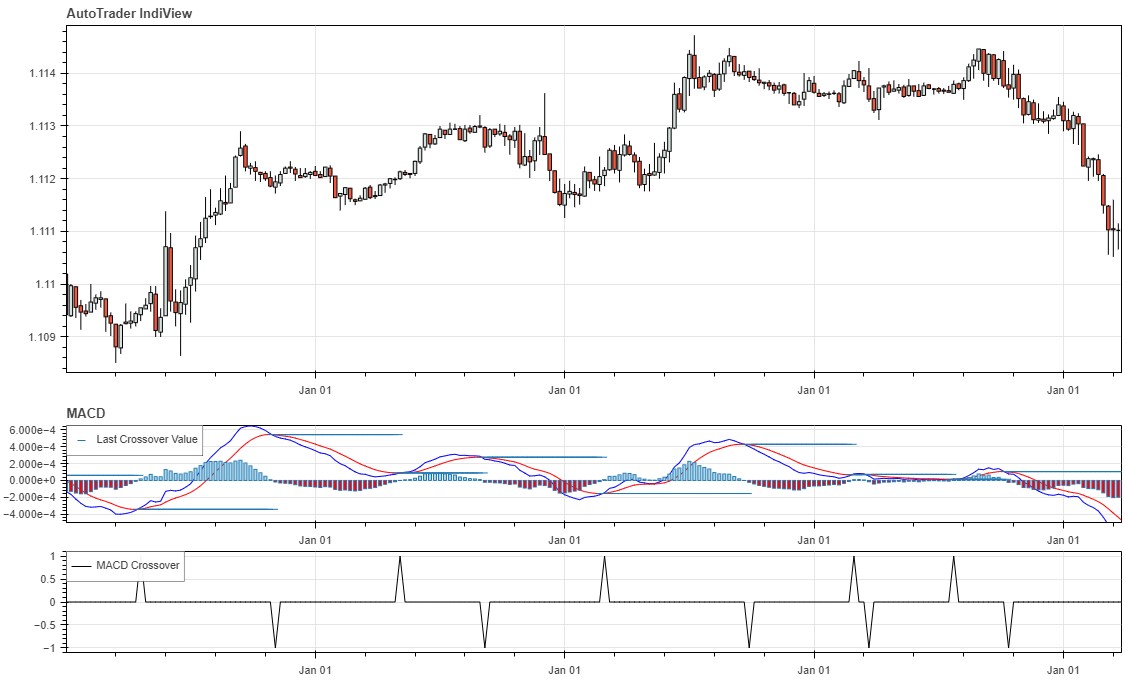Click the 0.000e+0 MACD axis label
The height and width of the screenshot is (680, 1125).
pyautogui.click(x=32, y=480)
